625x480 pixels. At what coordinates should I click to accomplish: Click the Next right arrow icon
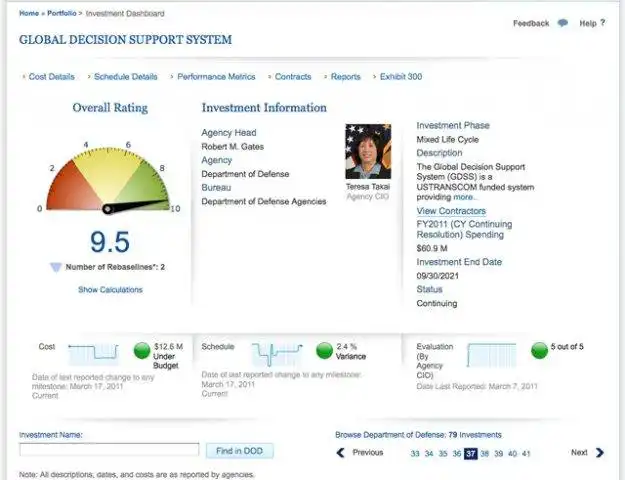coord(600,452)
